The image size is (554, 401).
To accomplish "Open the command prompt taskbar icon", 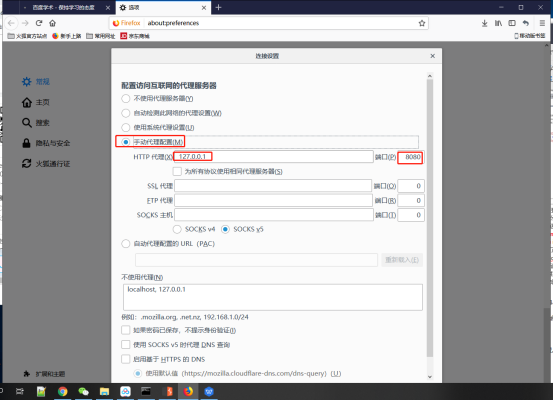I will pyautogui.click(x=146, y=391).
